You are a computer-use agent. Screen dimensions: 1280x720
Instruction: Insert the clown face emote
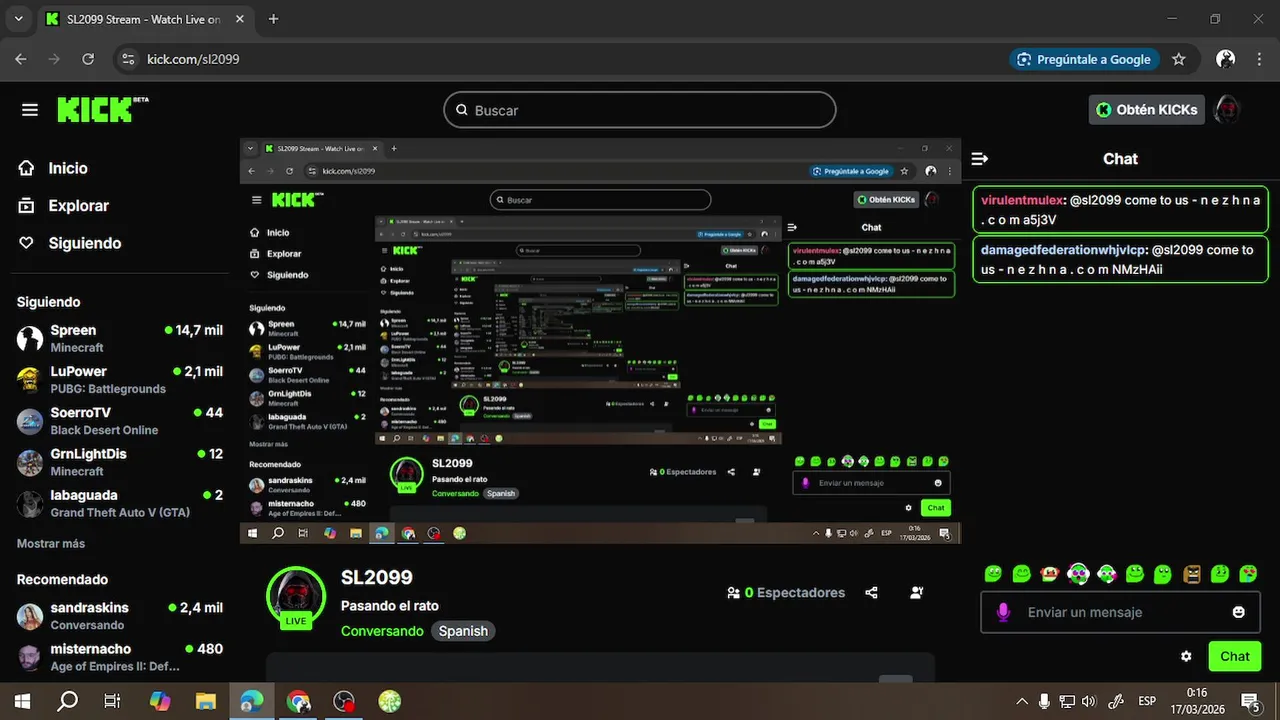(x=1050, y=574)
